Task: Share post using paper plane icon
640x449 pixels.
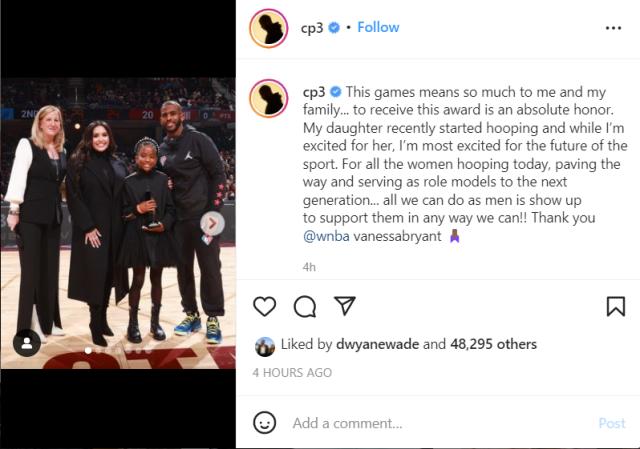Action: (x=345, y=306)
